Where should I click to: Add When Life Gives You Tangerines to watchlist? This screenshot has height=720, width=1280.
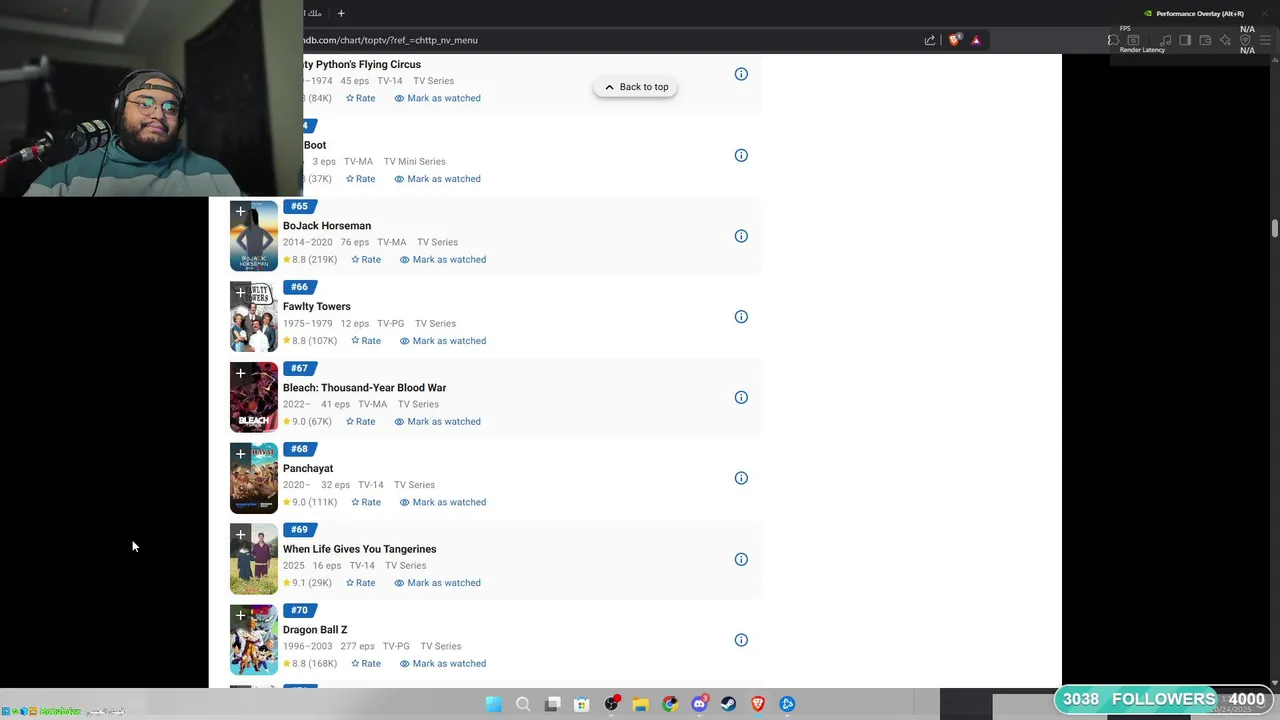coord(240,535)
